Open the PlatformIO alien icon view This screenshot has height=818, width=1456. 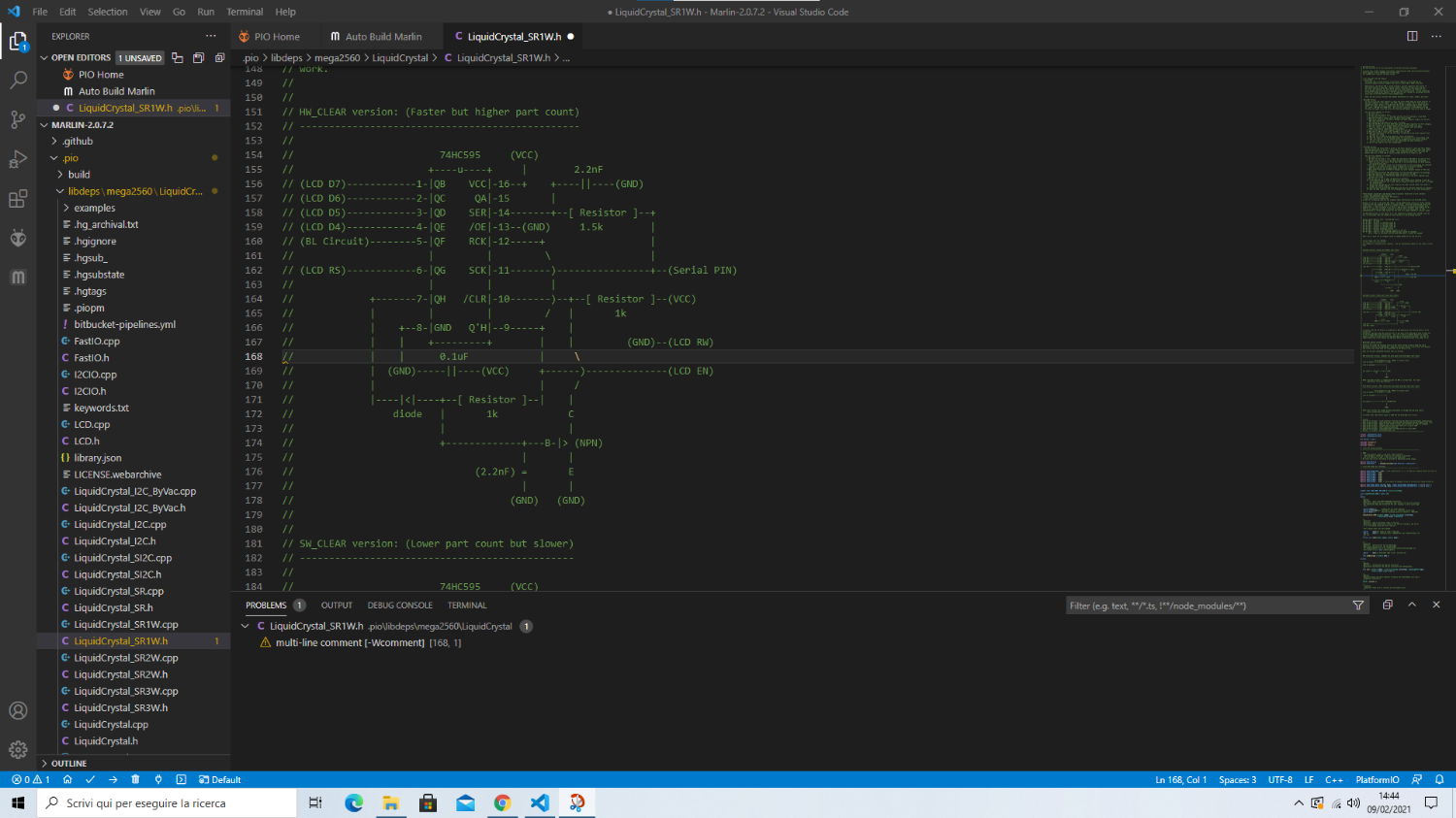point(17,238)
